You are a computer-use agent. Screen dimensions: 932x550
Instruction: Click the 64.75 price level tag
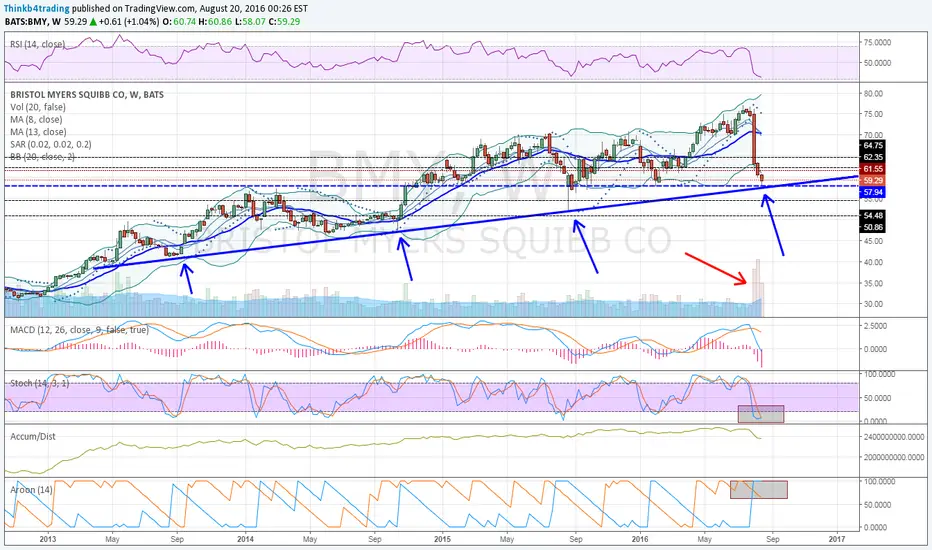[873, 145]
